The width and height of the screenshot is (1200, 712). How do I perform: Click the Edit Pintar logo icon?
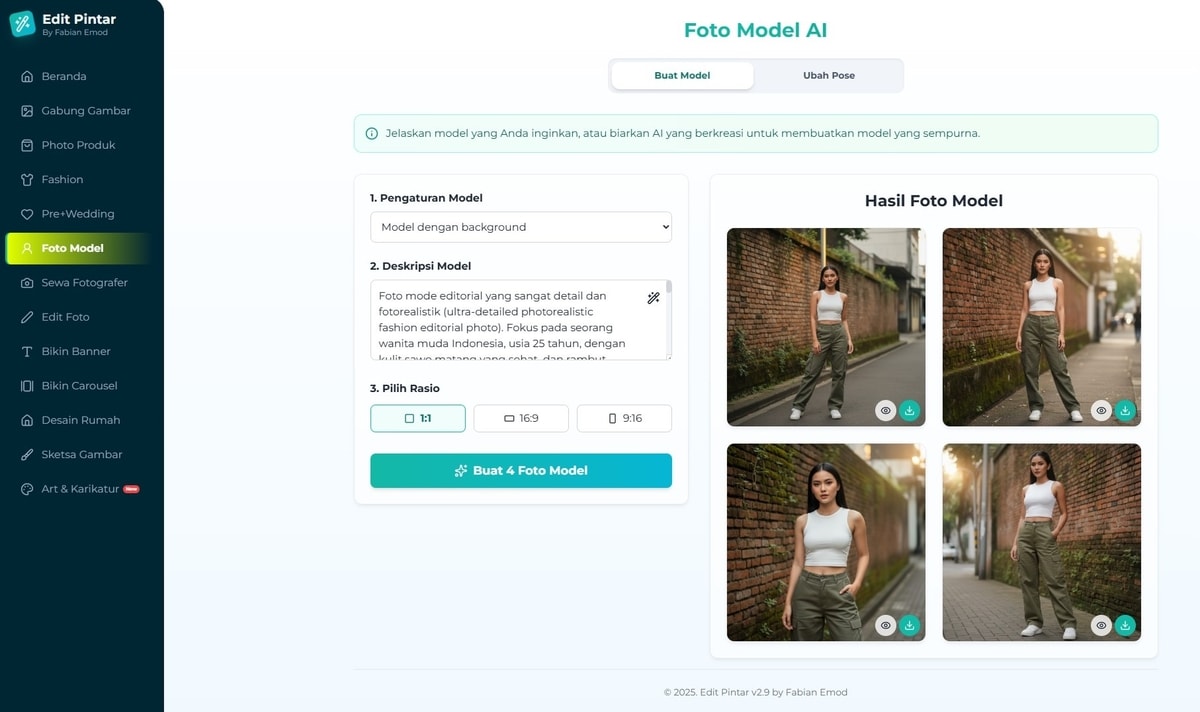coord(22,24)
